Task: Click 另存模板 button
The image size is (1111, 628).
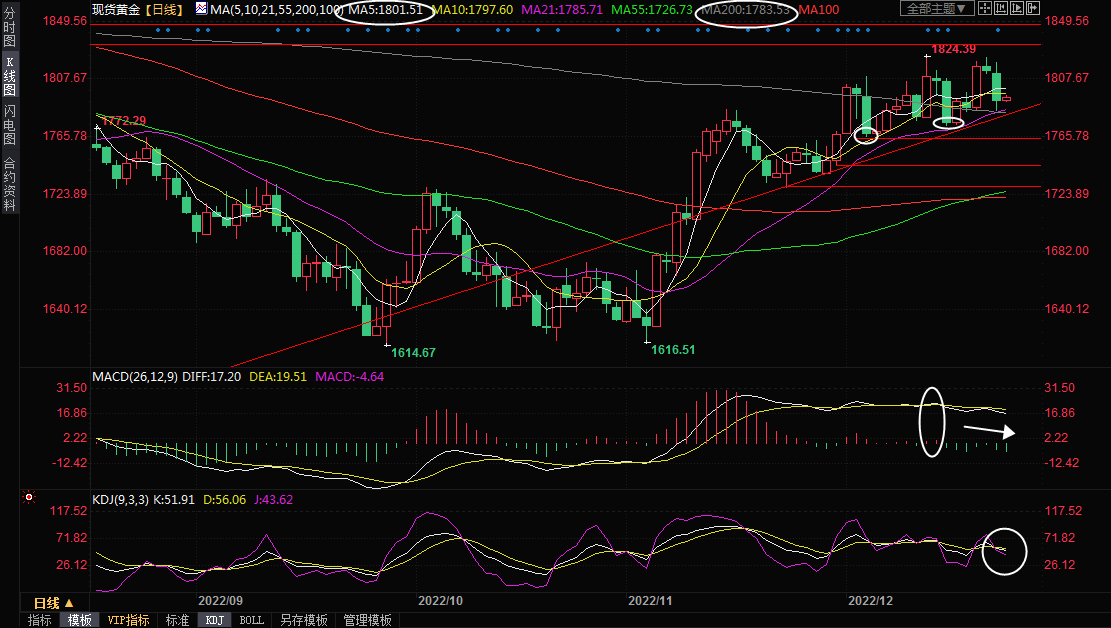Action: pyautogui.click(x=304, y=620)
